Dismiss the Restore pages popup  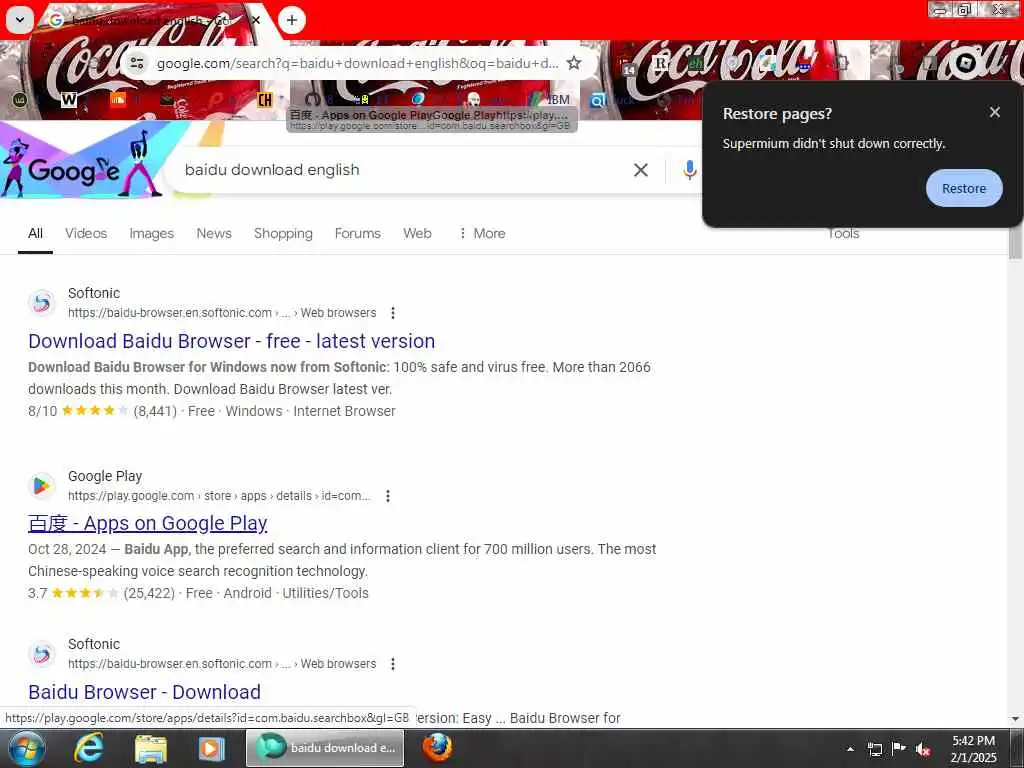995,112
